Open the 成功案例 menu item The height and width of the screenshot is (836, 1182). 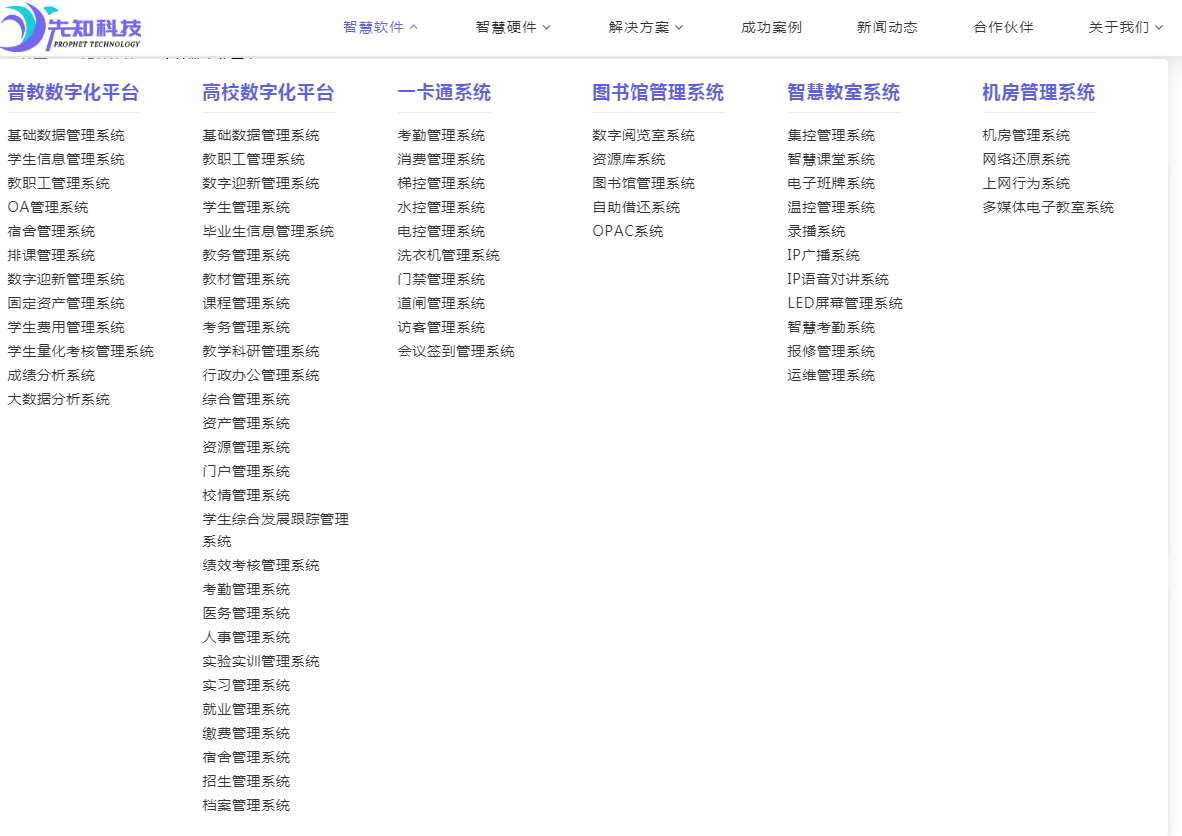[771, 27]
